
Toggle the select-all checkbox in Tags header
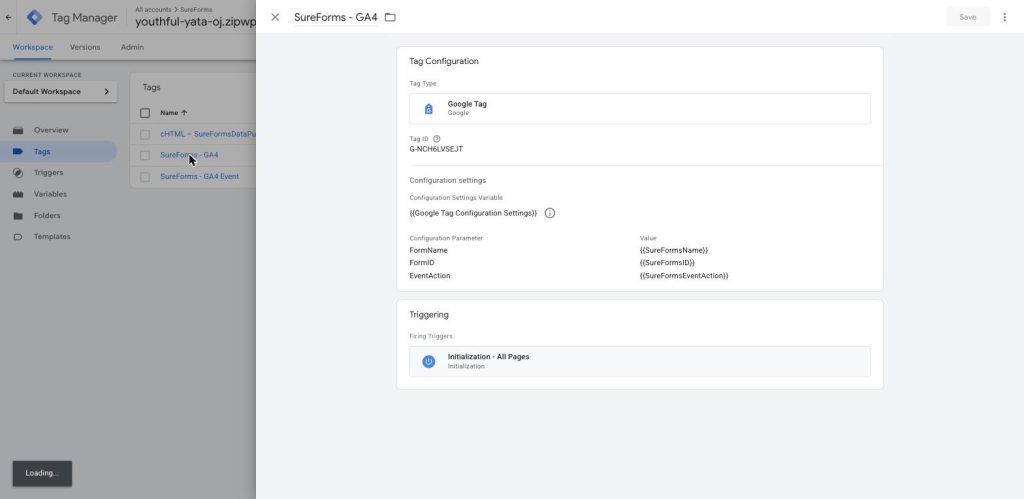point(145,113)
